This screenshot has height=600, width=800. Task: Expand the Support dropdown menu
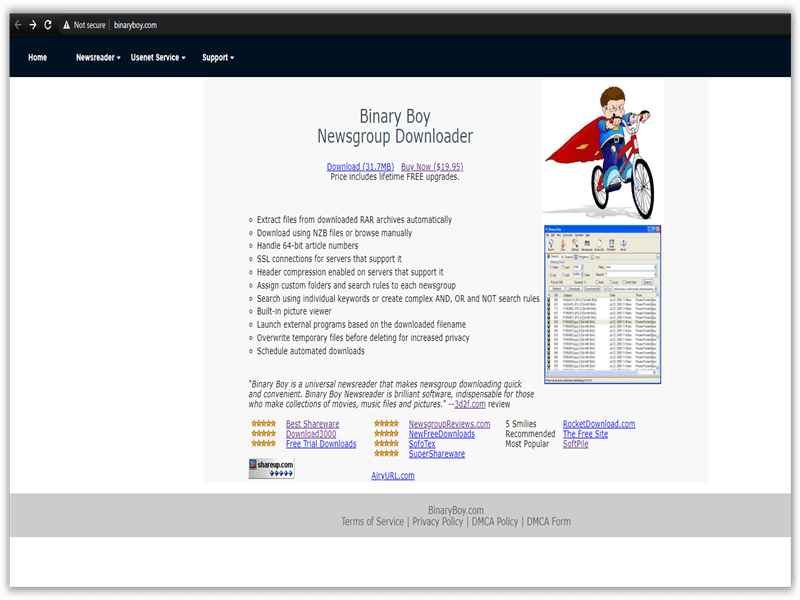215,57
